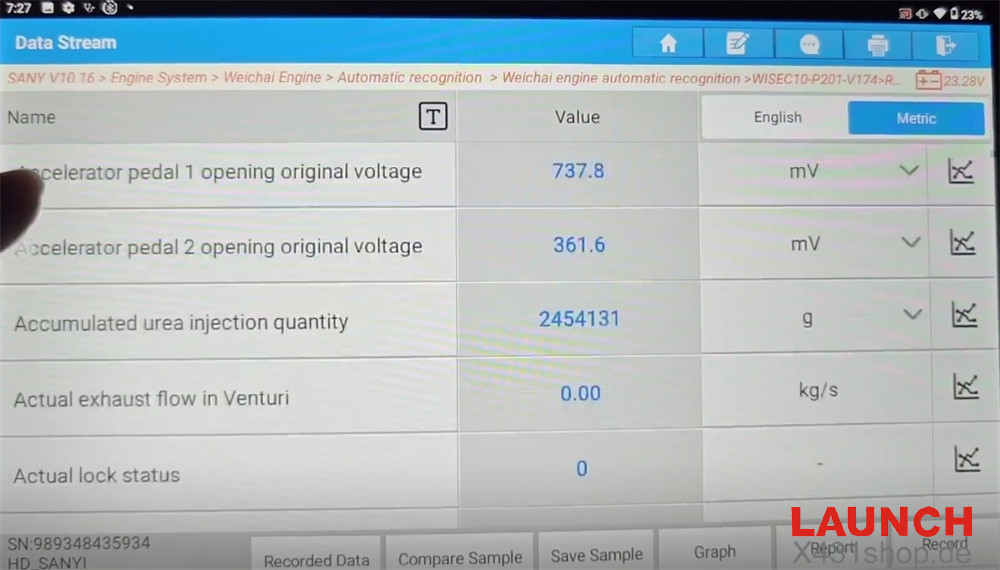Open the edit notes icon
Image resolution: width=1000 pixels, height=570 pixels.
(738, 44)
